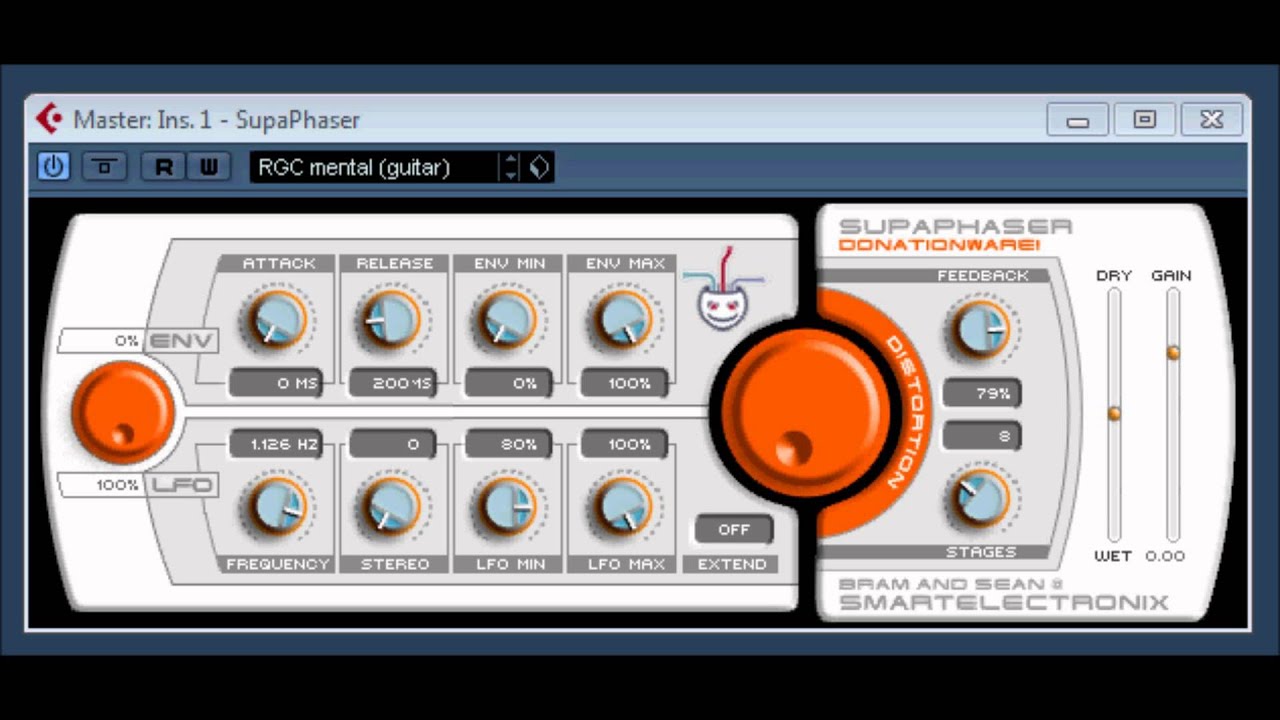Click the LFO 100% amount display

point(101,485)
